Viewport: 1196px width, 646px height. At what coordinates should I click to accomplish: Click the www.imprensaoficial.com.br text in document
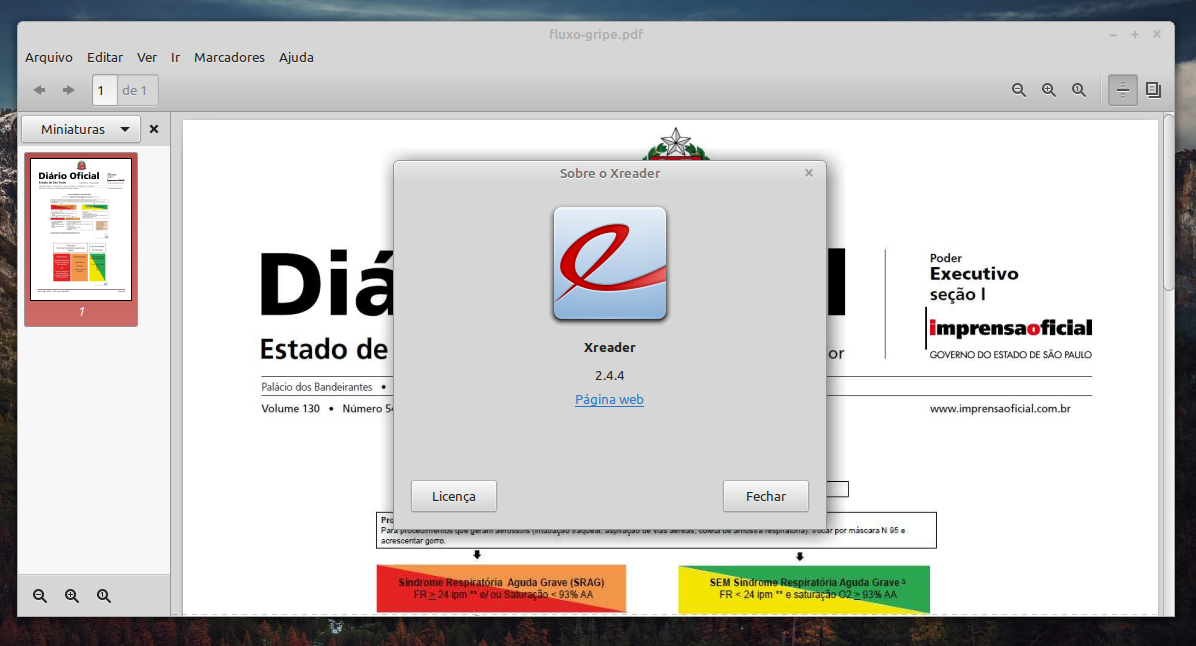(1000, 409)
